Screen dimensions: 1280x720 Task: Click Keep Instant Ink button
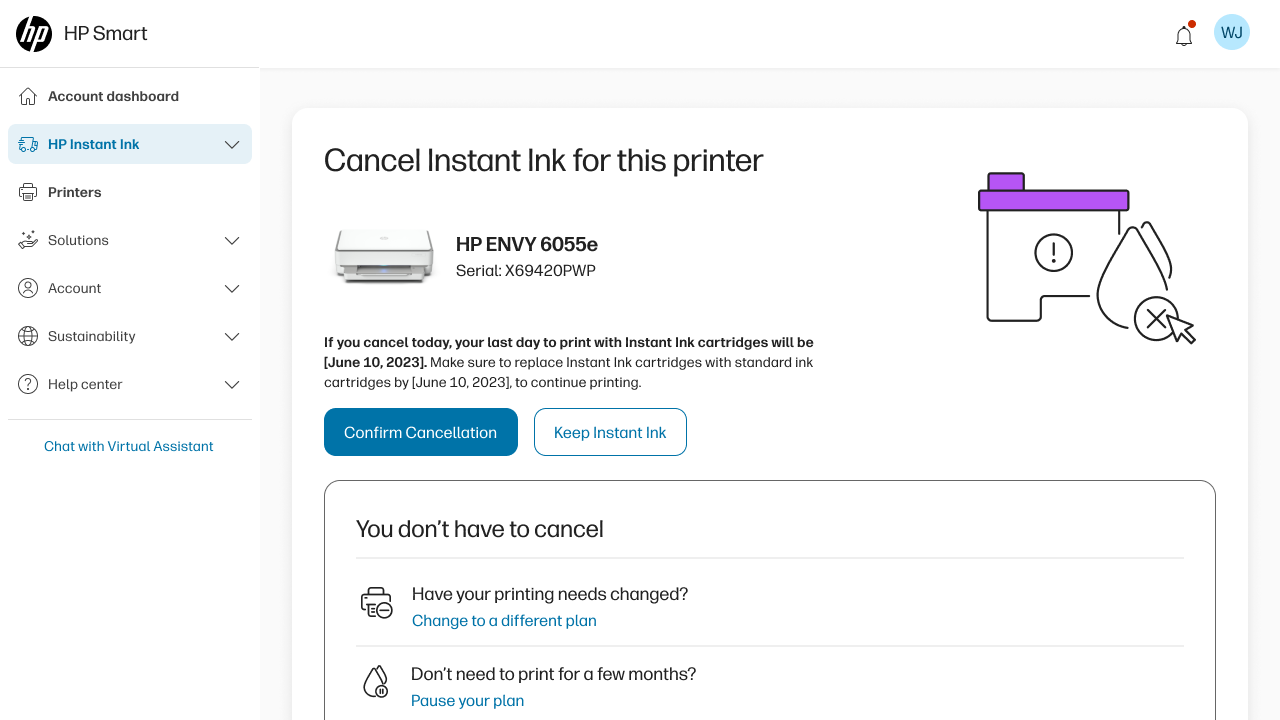(x=610, y=432)
